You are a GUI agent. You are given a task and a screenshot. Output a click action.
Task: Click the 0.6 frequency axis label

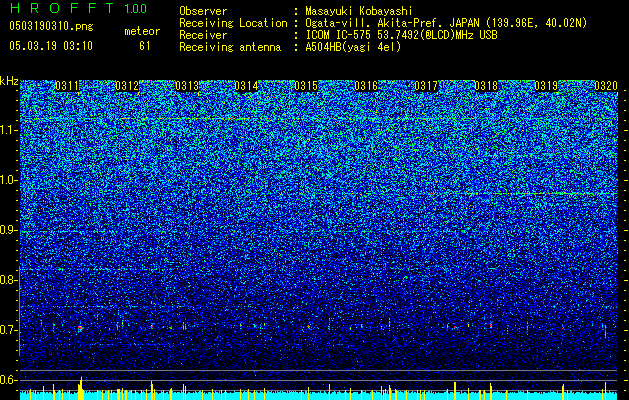(8, 380)
